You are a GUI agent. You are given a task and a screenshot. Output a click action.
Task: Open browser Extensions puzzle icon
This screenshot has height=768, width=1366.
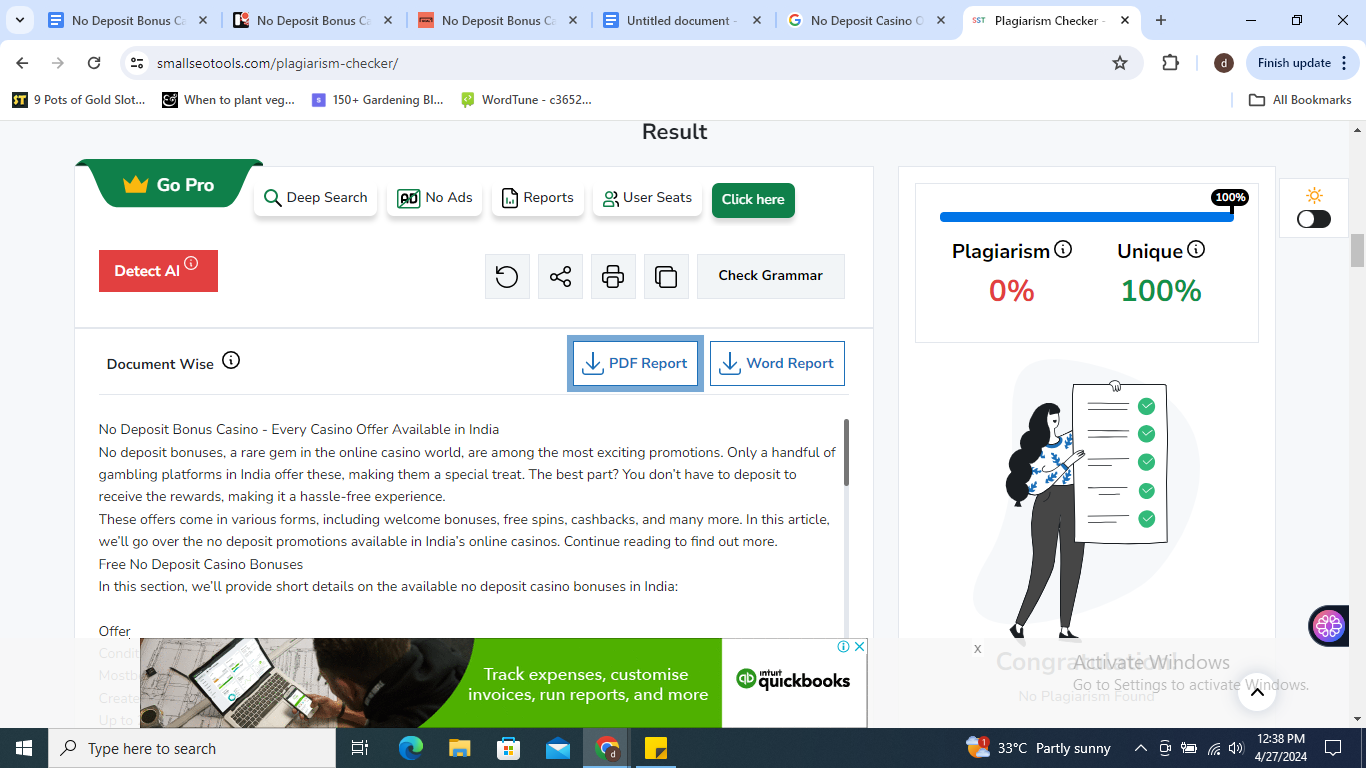1170,63
